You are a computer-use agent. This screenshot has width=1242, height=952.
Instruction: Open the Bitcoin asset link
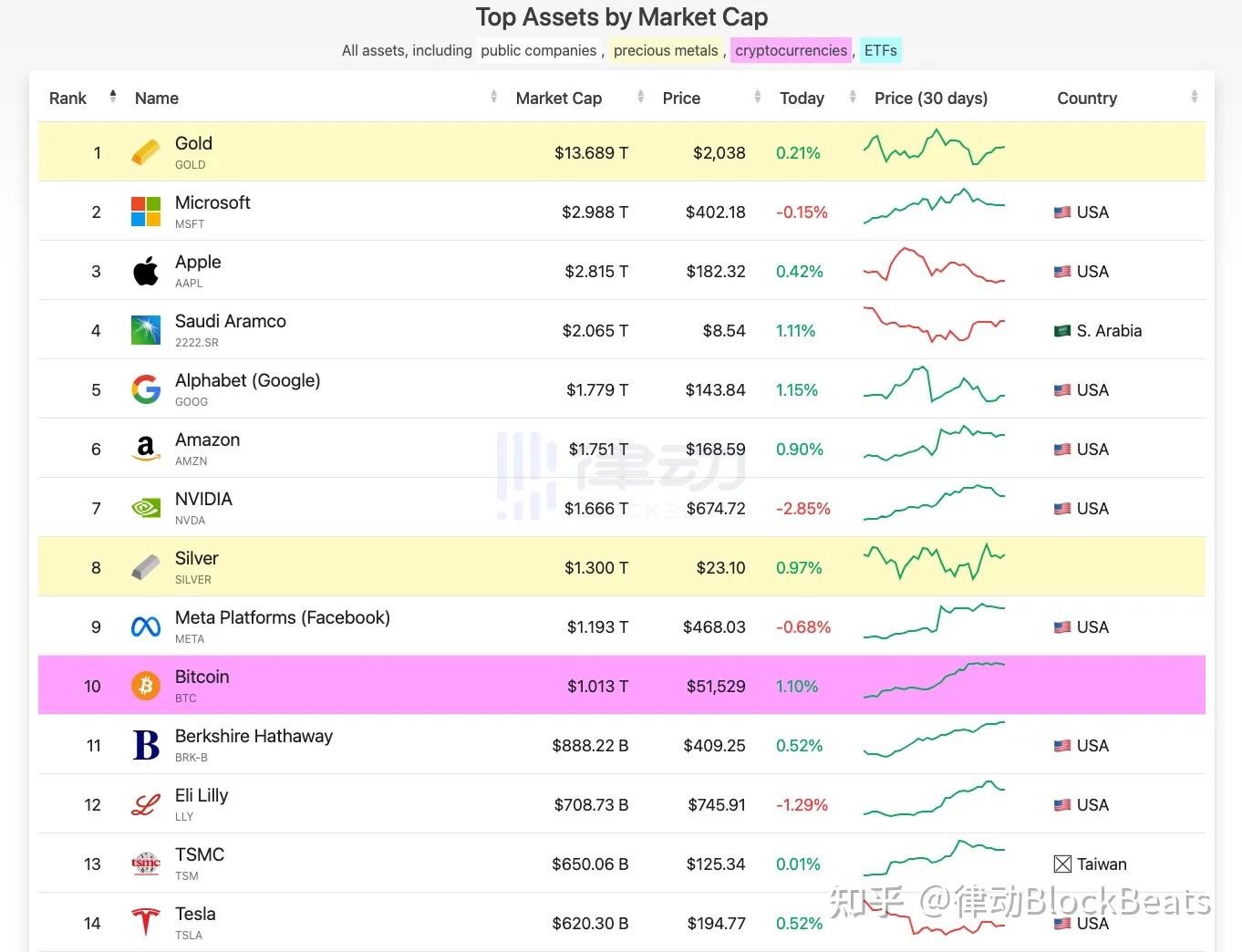click(202, 677)
